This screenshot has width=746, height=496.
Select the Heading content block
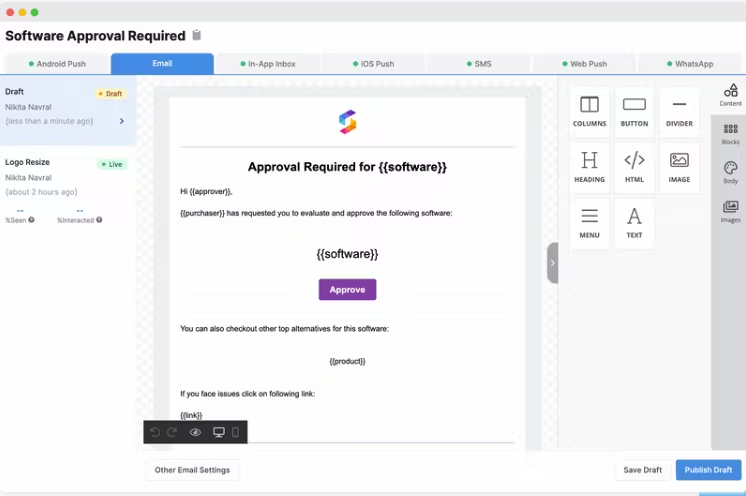pyautogui.click(x=589, y=167)
